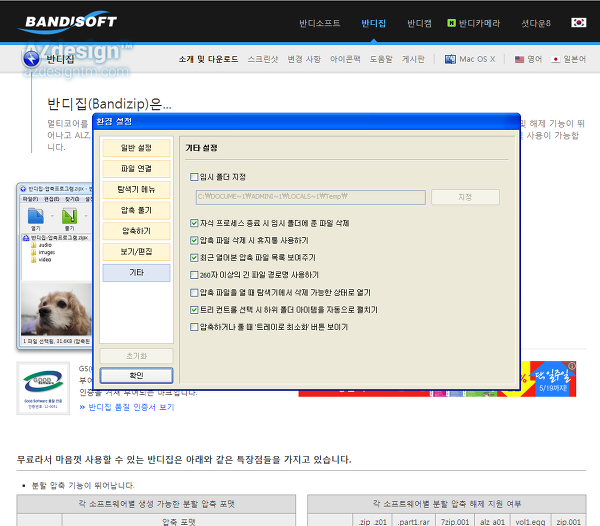Screen dimensions: 600x526
Task: Click the status bar text 1 파일 선택됨
Action: (56, 341)
